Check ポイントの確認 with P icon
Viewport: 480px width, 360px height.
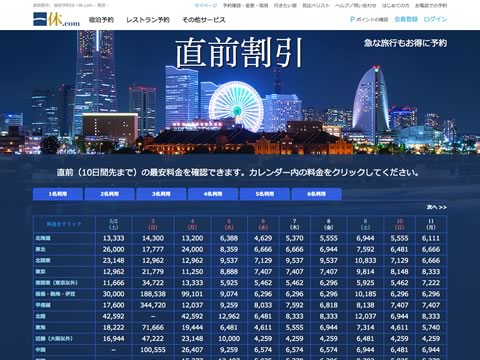click(x=369, y=19)
